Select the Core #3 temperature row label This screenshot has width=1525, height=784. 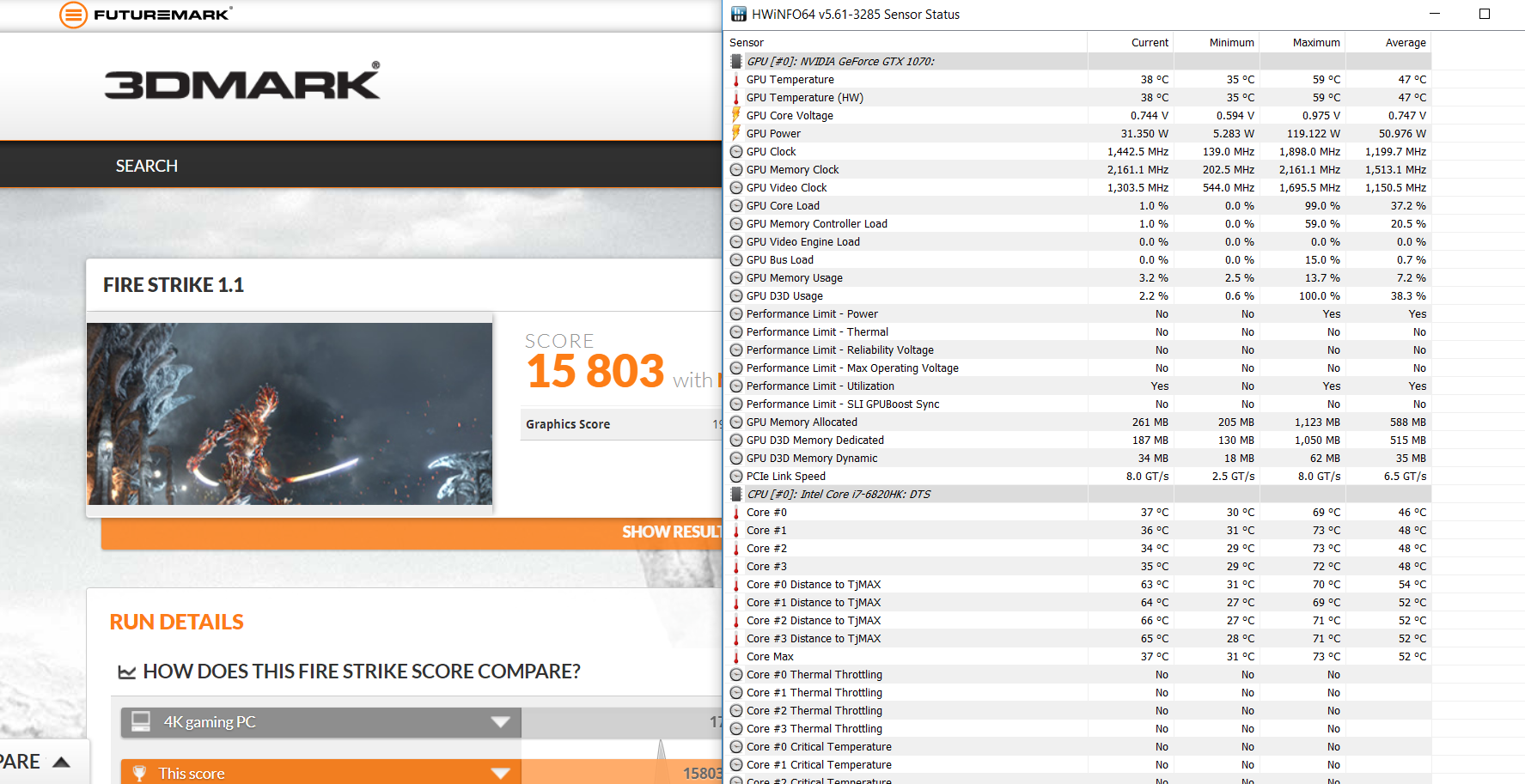click(766, 566)
